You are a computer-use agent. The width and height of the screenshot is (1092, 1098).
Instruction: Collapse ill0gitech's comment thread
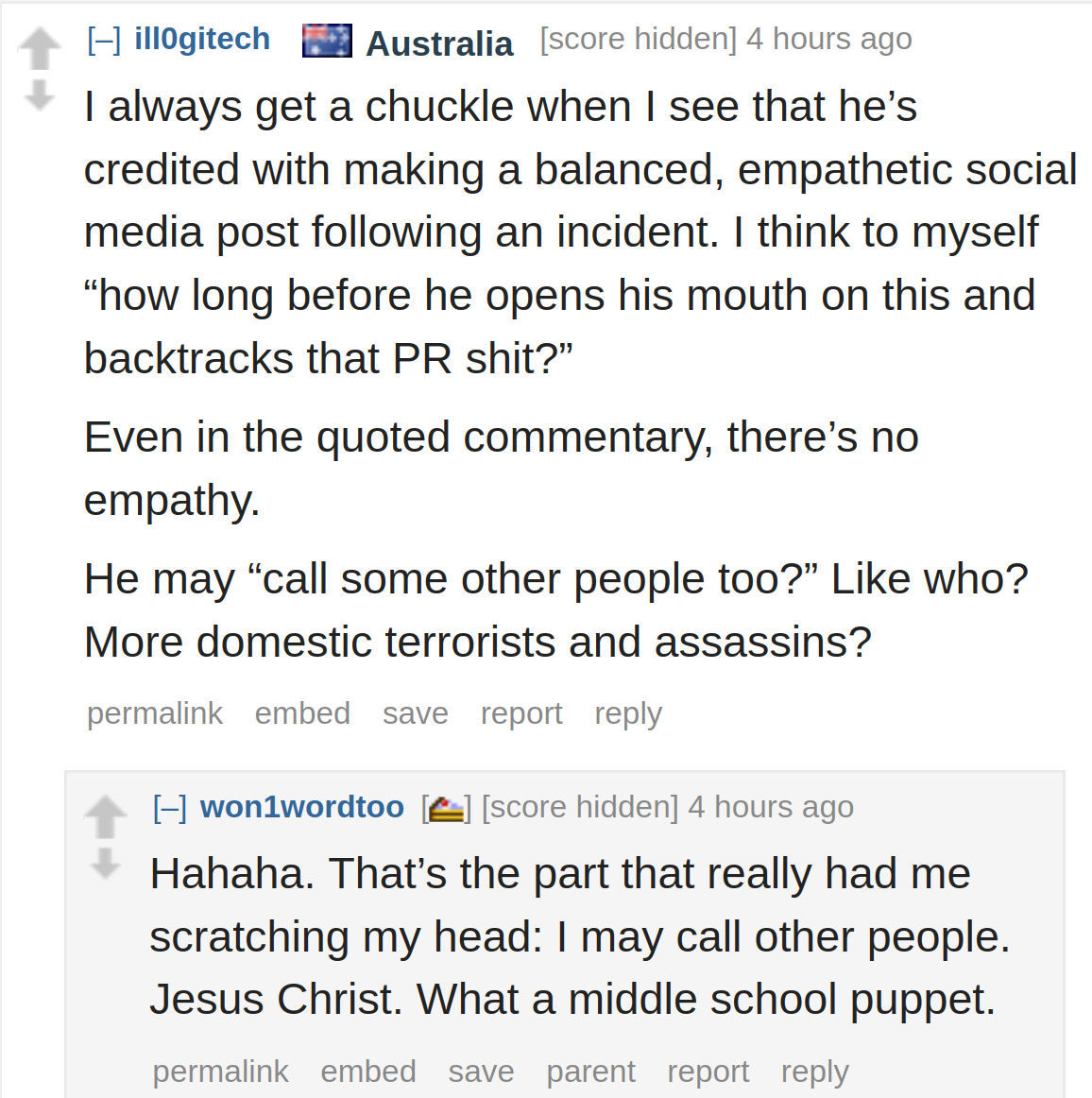click(x=104, y=40)
